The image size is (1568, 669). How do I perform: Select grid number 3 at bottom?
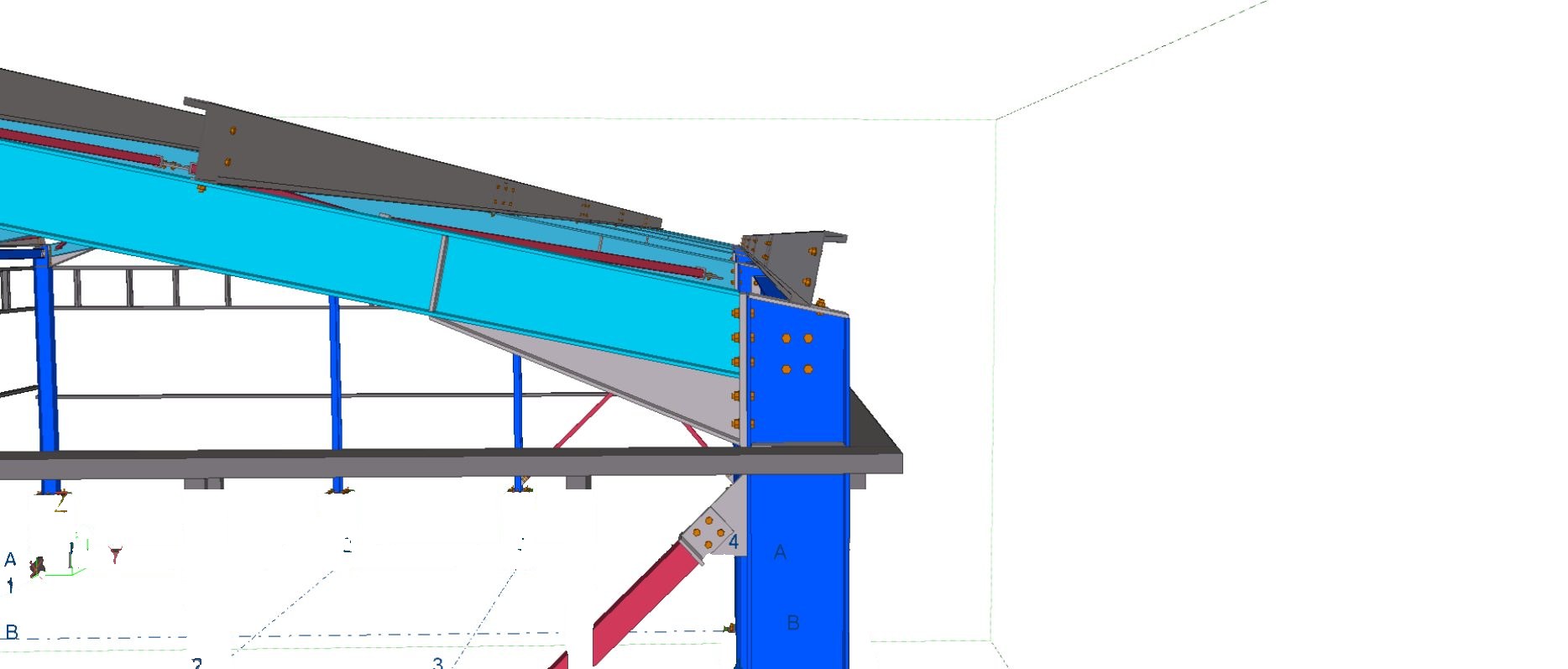tap(437, 663)
